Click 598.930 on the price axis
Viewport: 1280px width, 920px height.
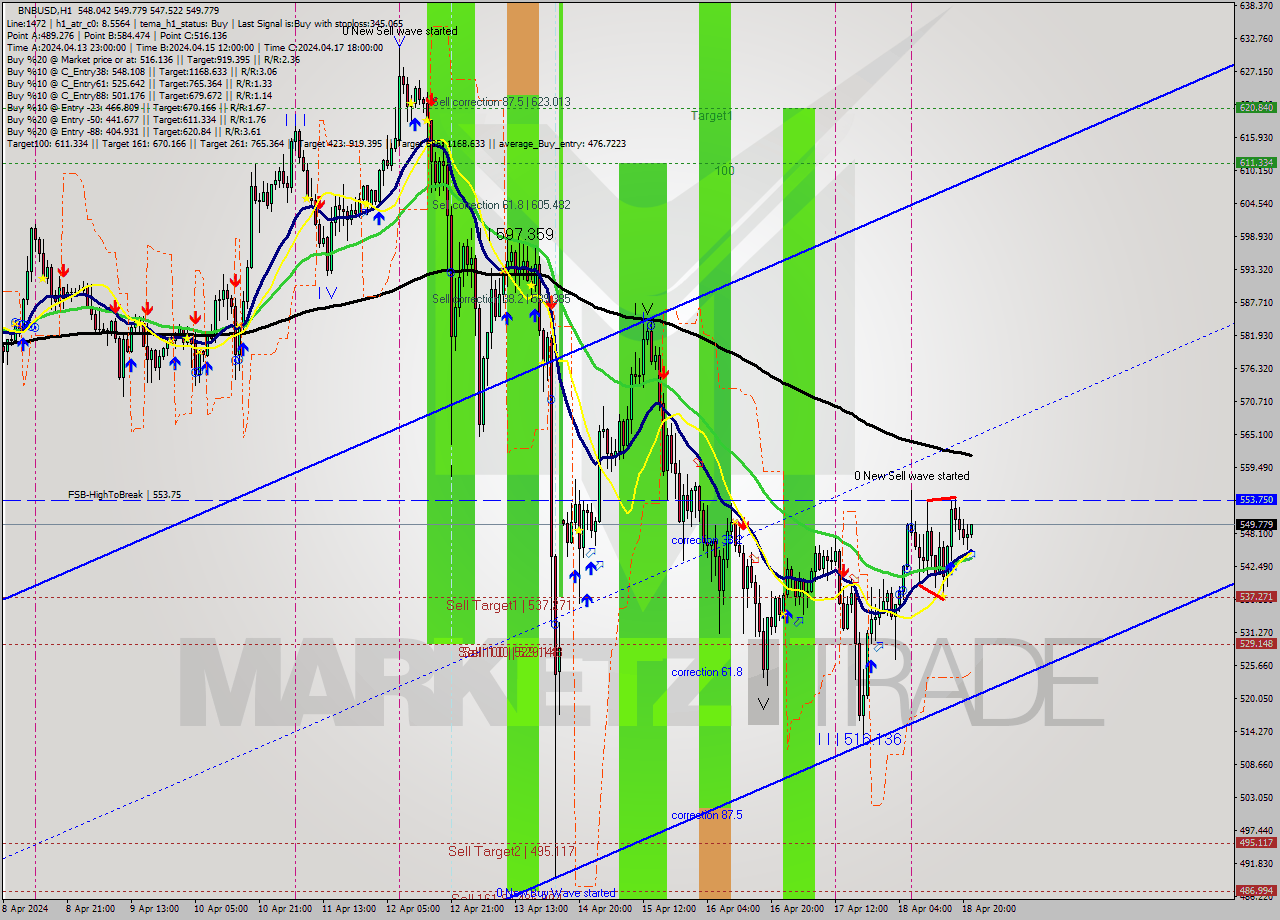click(x=1256, y=237)
